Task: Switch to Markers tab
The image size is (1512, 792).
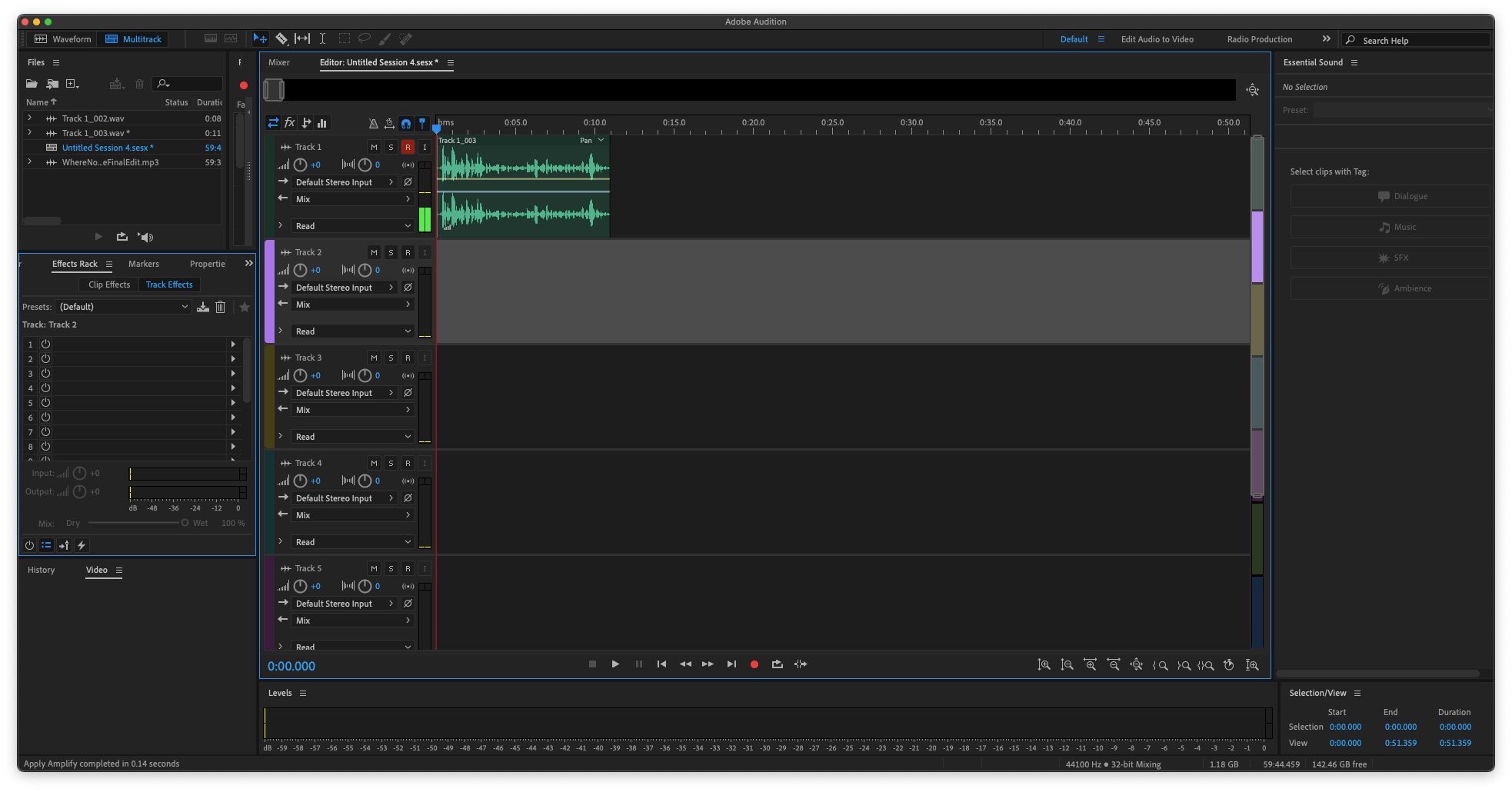Action: (x=144, y=264)
